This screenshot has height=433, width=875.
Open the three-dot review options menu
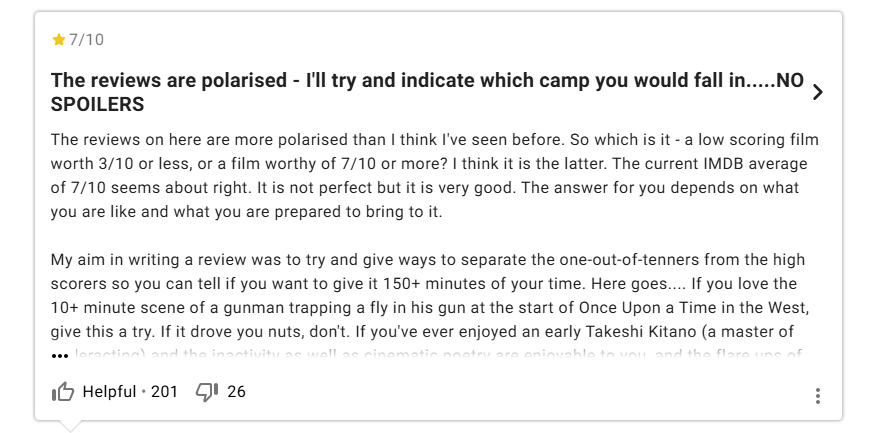818,396
